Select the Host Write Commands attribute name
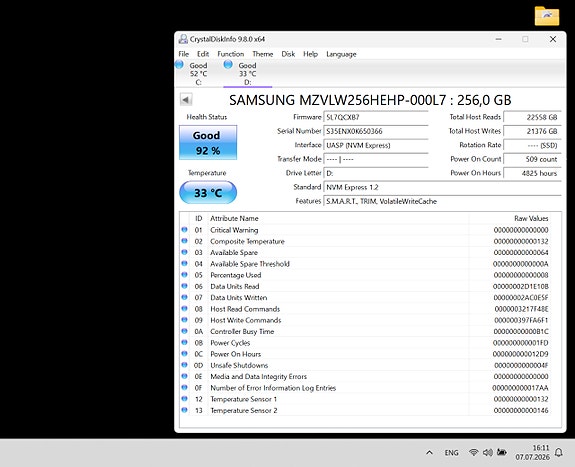575x467 pixels. pos(245,320)
